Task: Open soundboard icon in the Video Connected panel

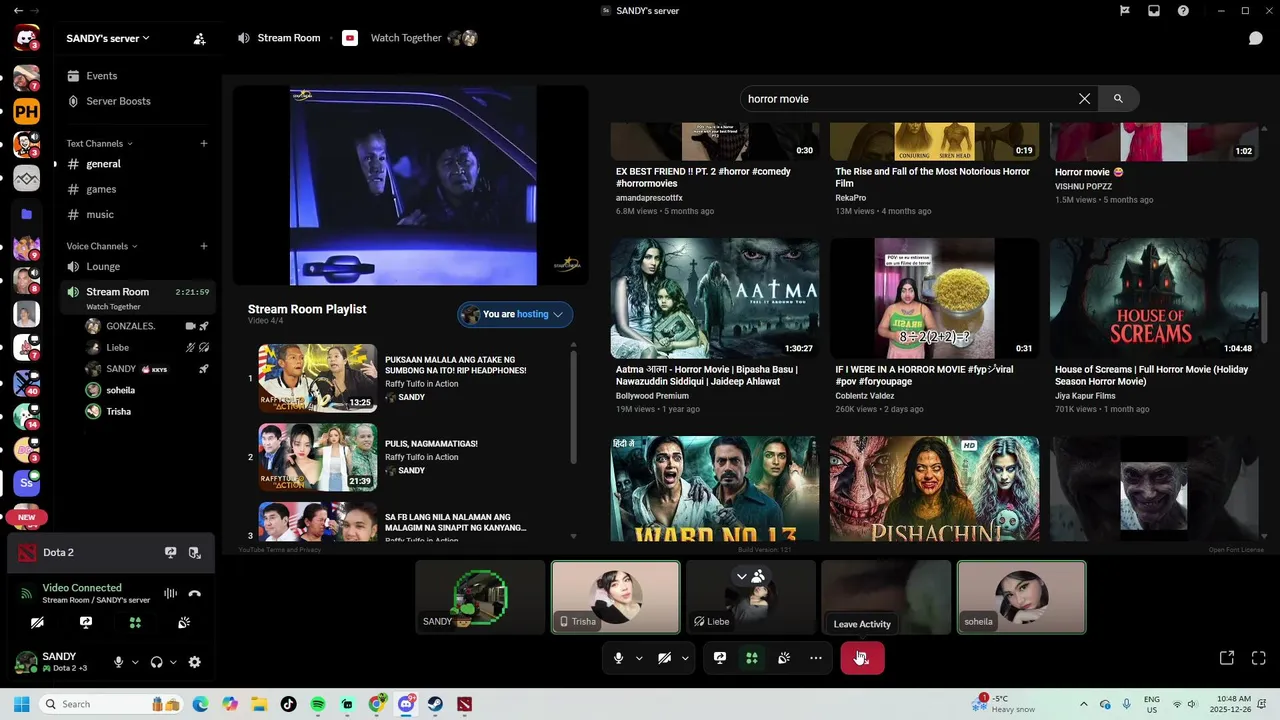Action: point(184,622)
